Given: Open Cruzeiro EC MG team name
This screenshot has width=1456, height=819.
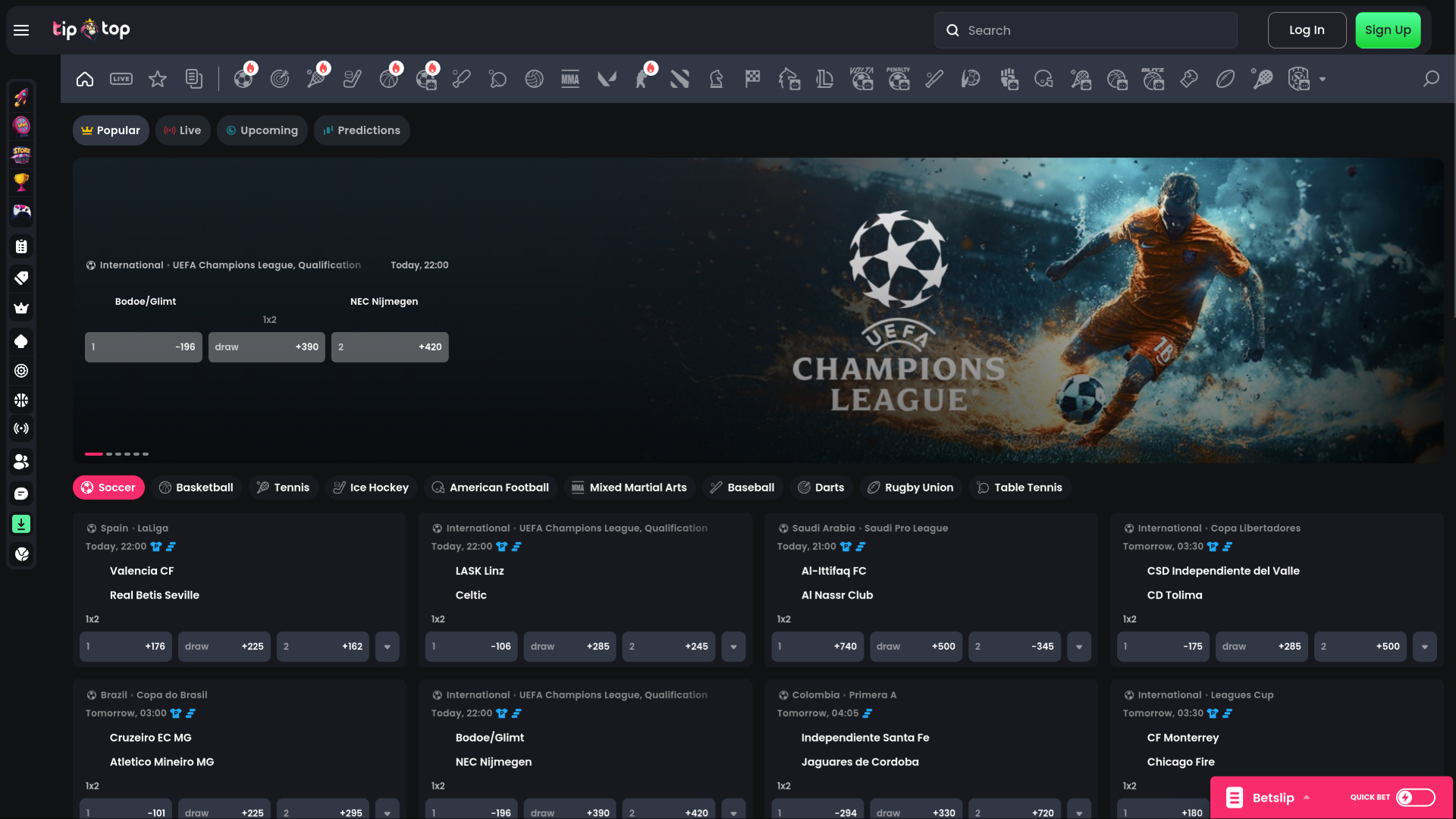Looking at the screenshot, I should tap(151, 738).
